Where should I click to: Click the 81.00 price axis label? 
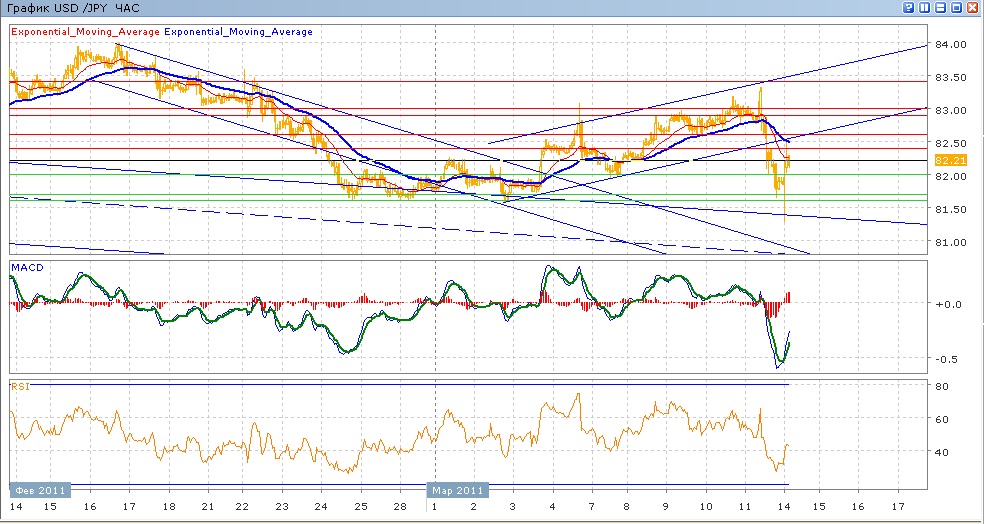(949, 242)
